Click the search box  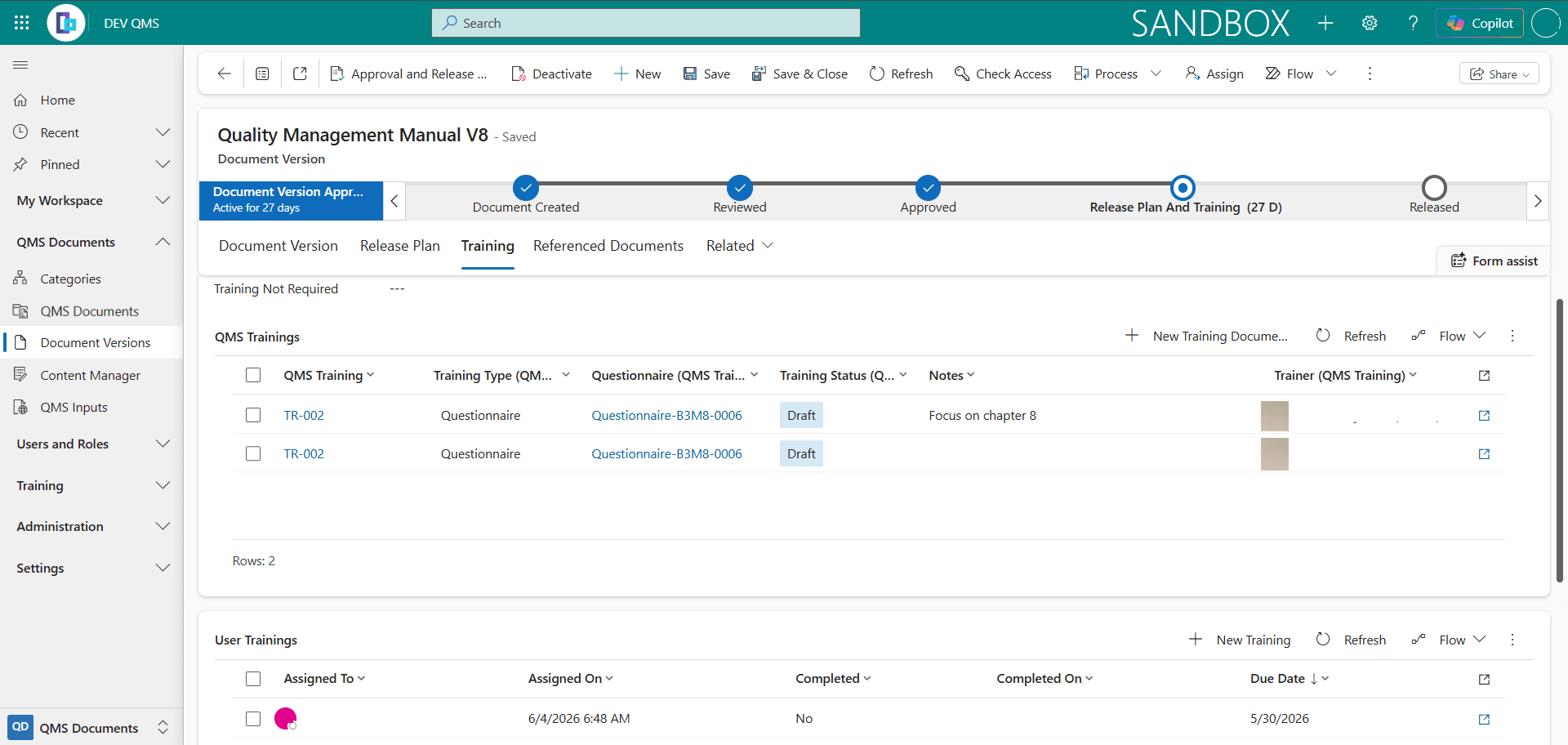[645, 23]
